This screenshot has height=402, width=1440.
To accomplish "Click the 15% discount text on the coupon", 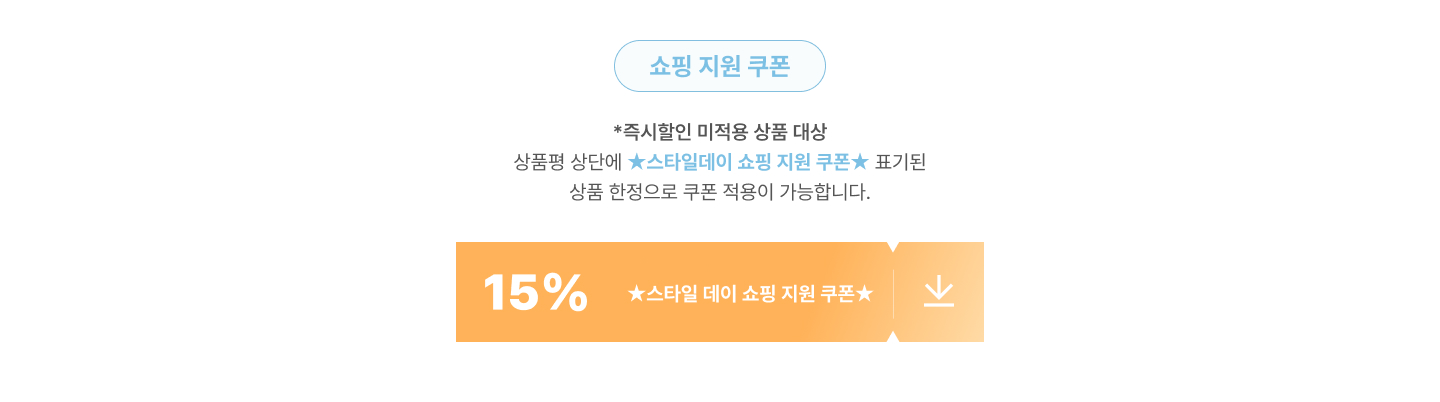I will point(535,293).
